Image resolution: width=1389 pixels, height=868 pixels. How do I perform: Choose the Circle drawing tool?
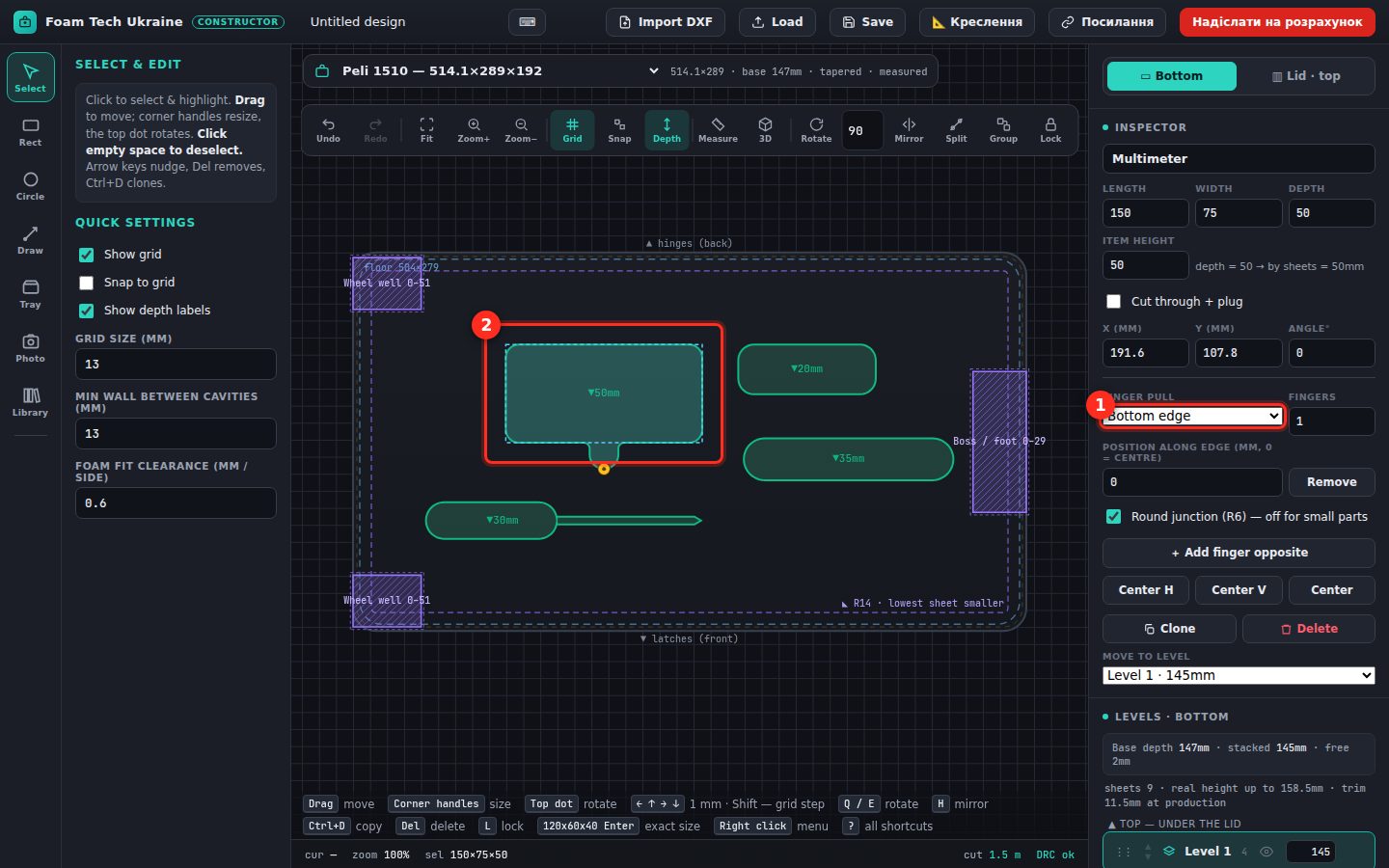pos(30,186)
